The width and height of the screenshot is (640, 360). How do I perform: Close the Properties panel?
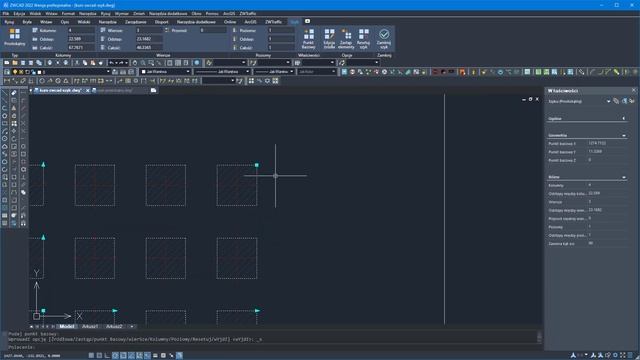[x=633, y=90]
